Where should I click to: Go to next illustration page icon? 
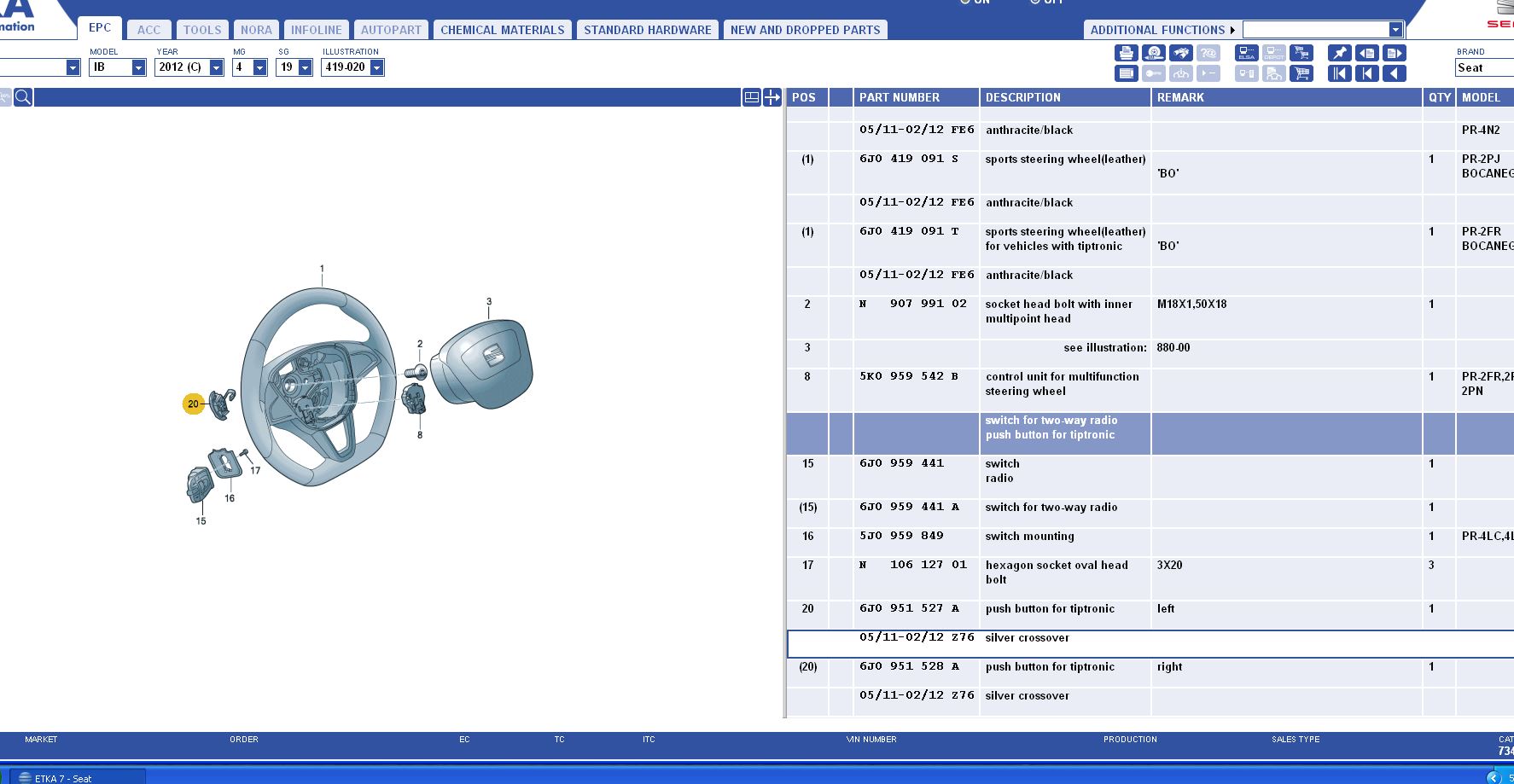coord(1394,53)
